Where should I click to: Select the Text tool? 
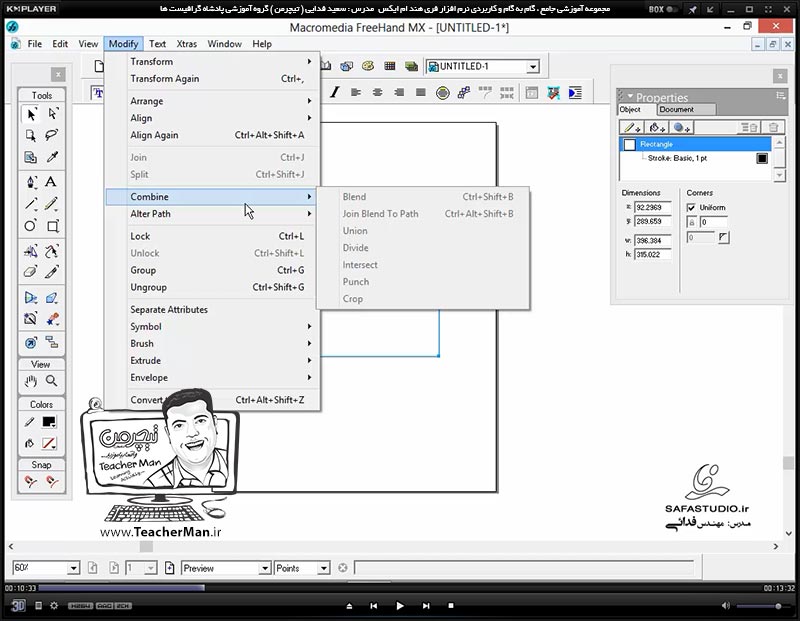(x=51, y=182)
